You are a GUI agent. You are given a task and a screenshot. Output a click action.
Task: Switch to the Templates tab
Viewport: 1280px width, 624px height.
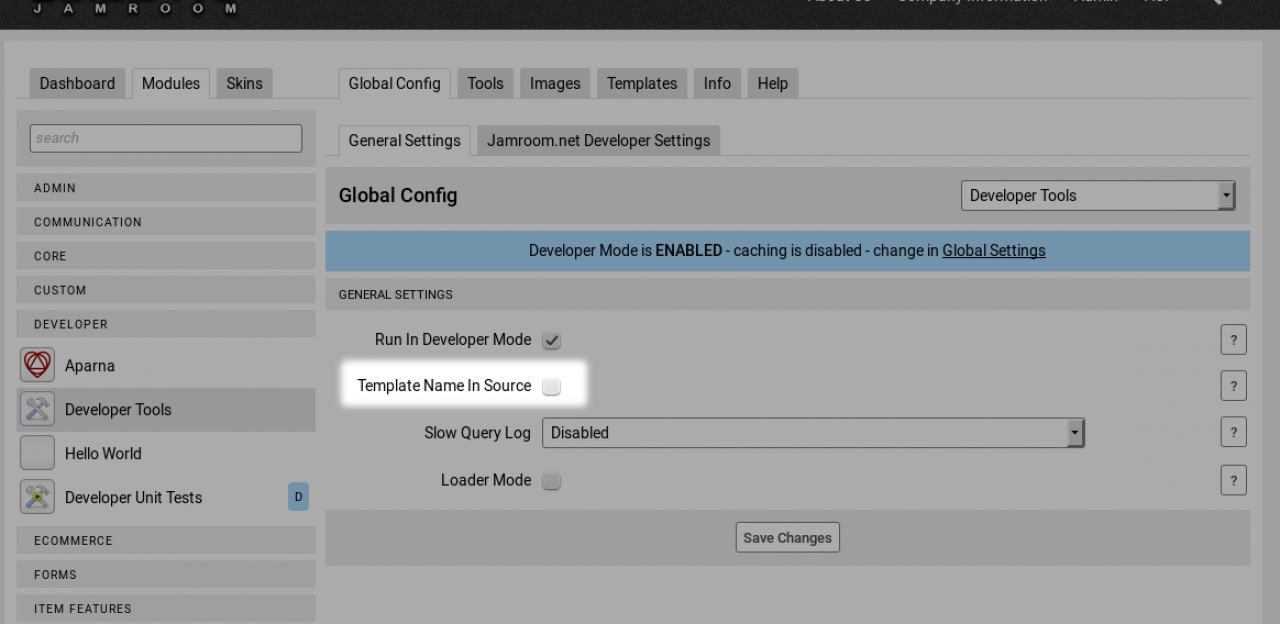(641, 84)
